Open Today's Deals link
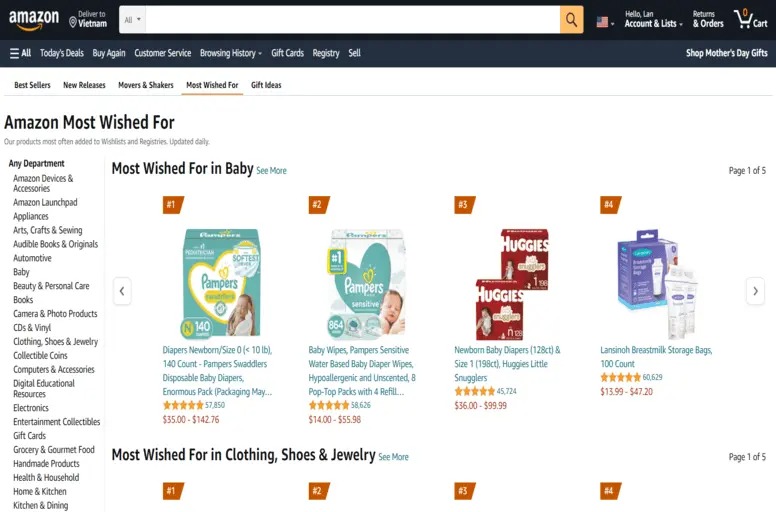This screenshot has height=512, width=776. pyautogui.click(x=62, y=53)
